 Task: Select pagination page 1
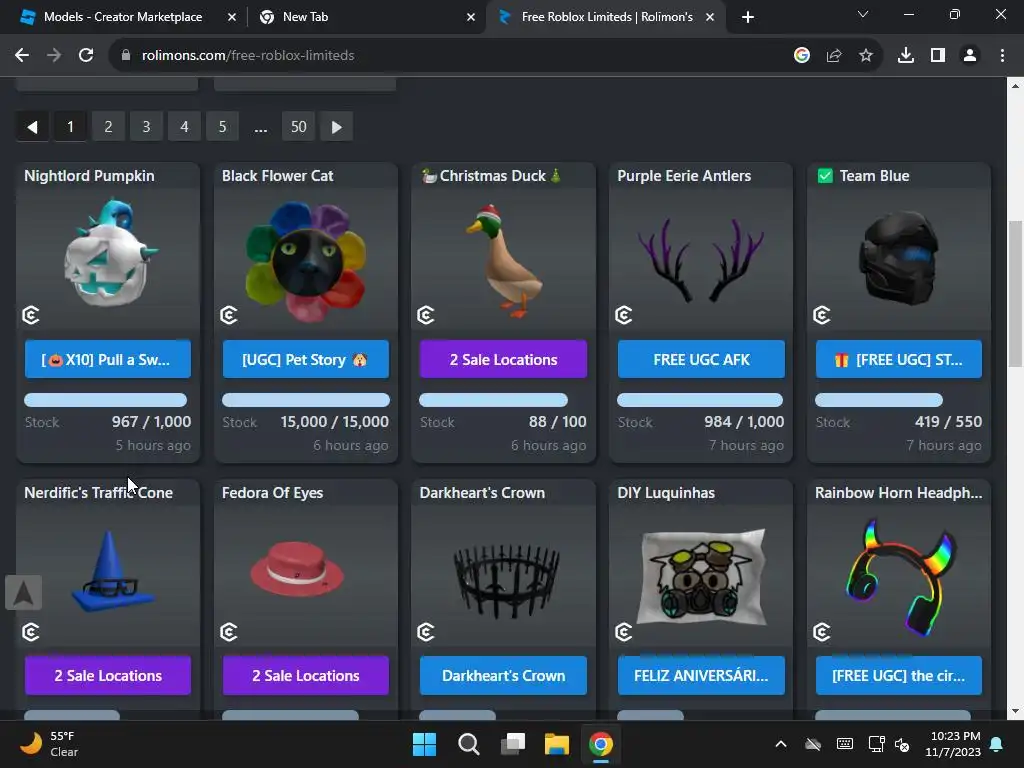71,127
